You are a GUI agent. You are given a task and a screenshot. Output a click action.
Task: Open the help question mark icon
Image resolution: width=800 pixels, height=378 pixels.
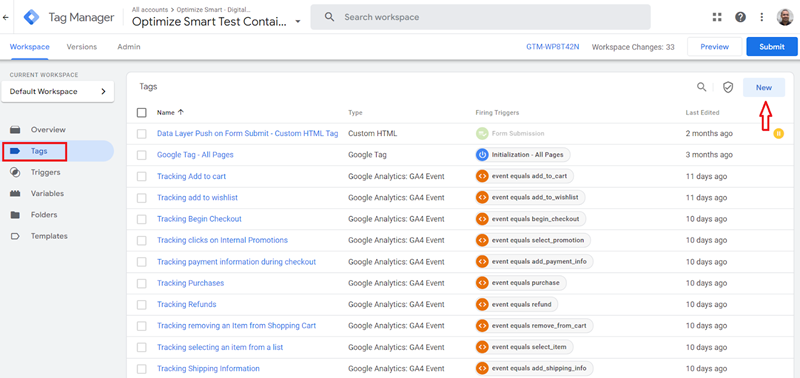click(740, 17)
